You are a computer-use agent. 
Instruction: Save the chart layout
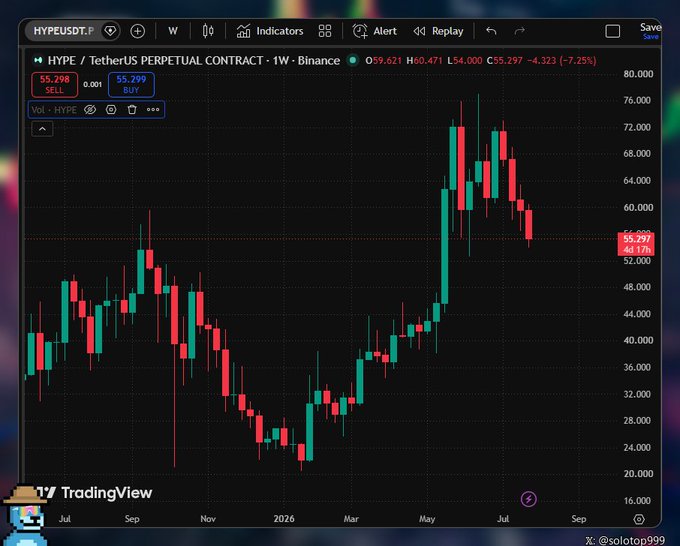(x=650, y=31)
